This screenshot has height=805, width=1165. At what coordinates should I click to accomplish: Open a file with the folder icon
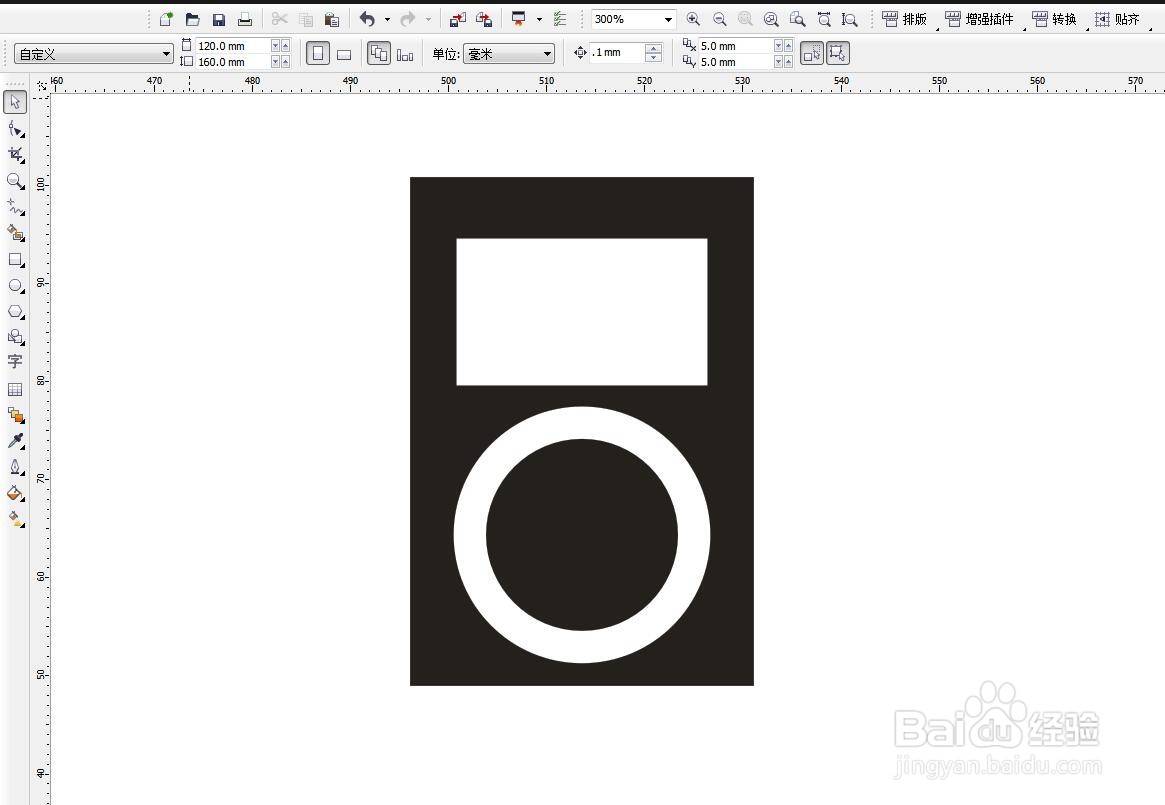pos(192,19)
